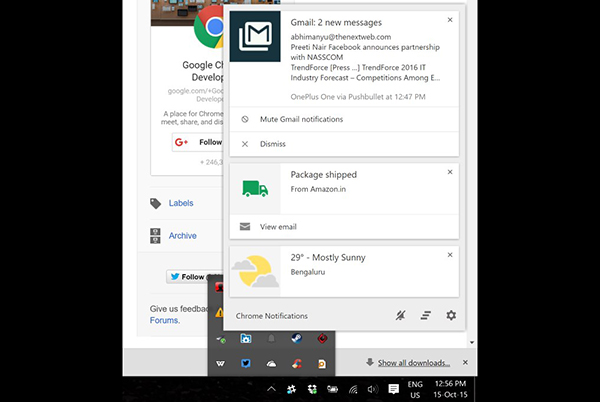Click the ENG US language indicator

415,389
